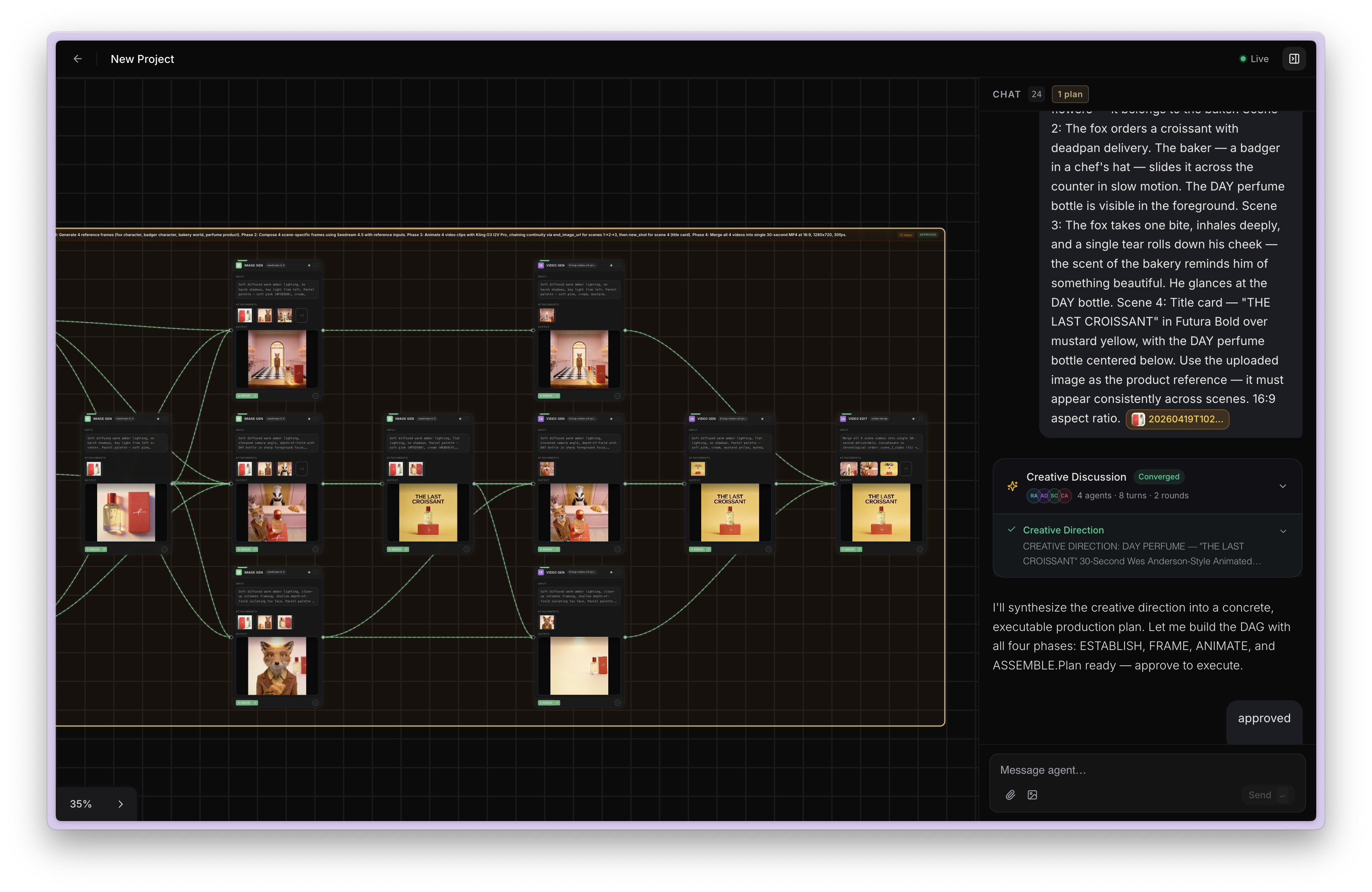Click the paperclip attachment icon in chat
The width and height of the screenshot is (1372, 892).
pos(1010,794)
